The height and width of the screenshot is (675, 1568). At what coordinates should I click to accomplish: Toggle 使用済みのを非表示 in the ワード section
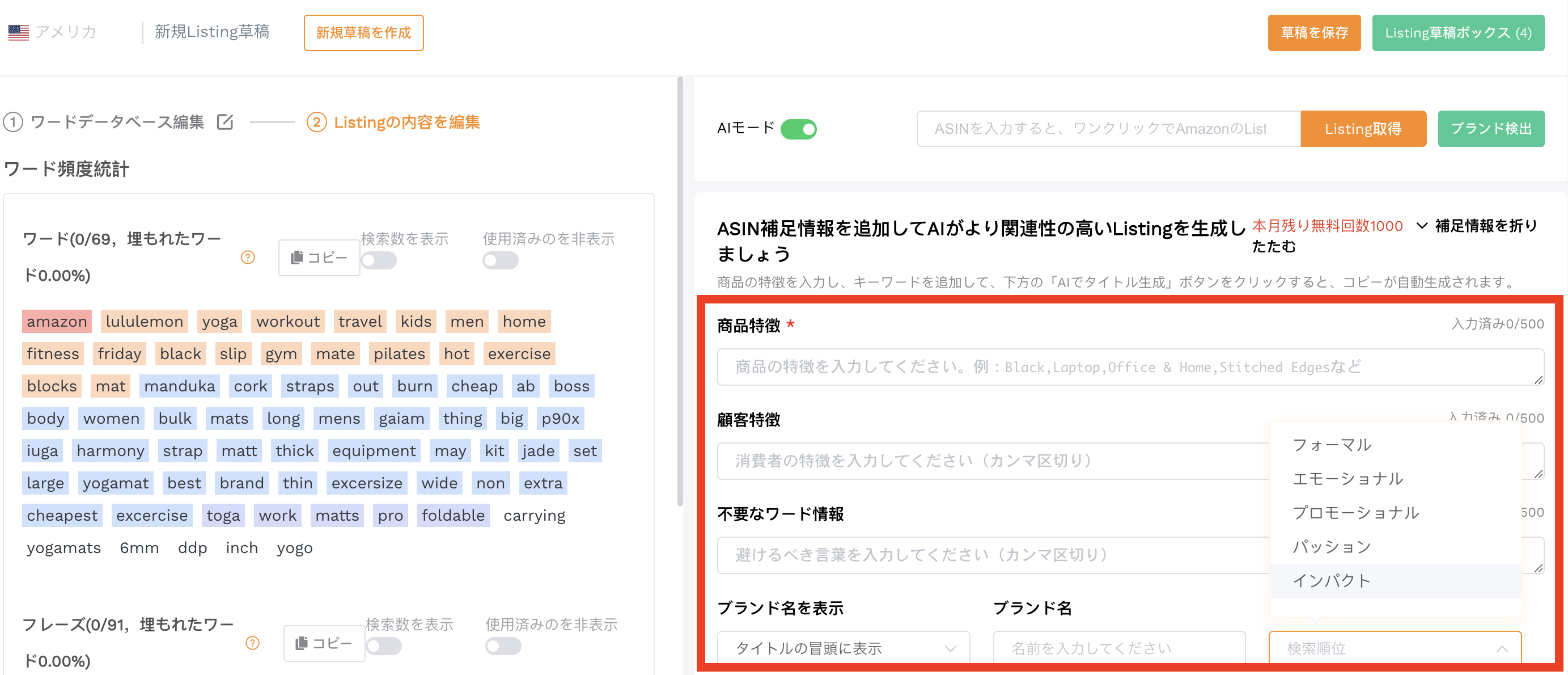(x=501, y=261)
